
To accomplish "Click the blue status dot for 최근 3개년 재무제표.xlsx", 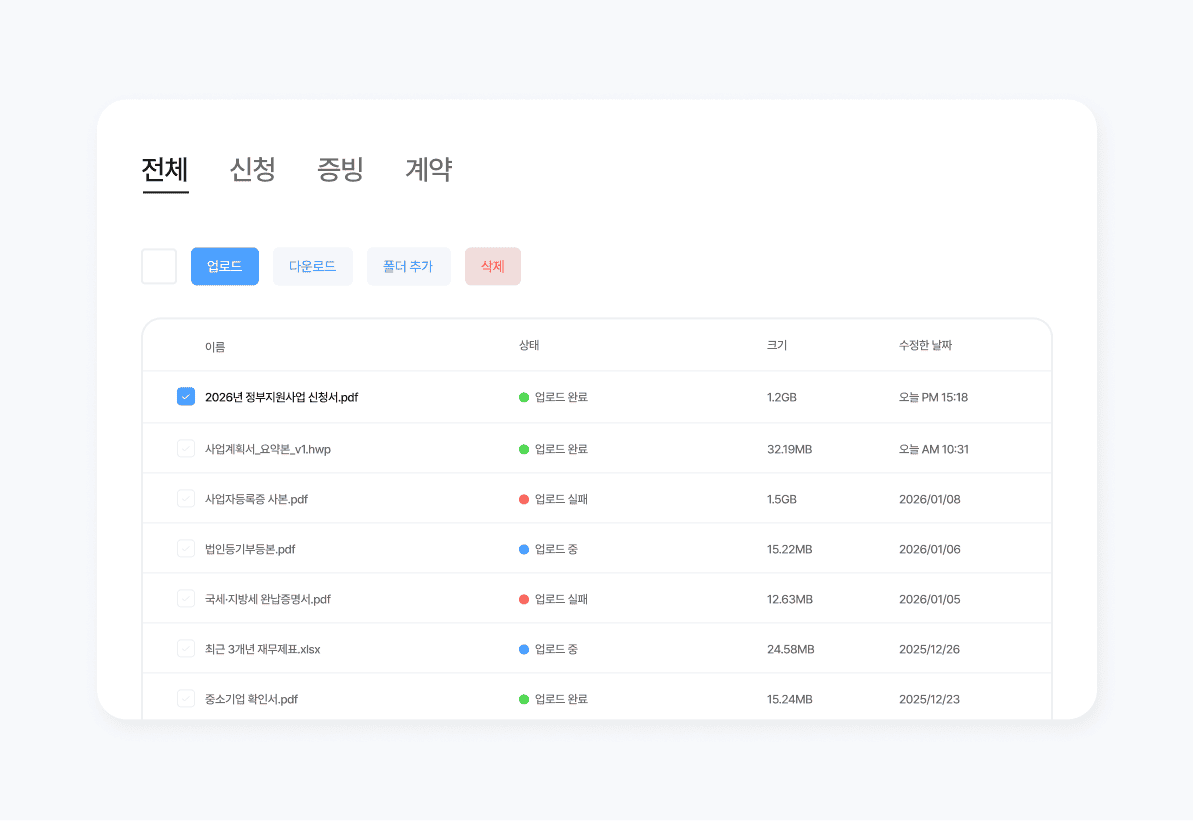I will (x=523, y=648).
